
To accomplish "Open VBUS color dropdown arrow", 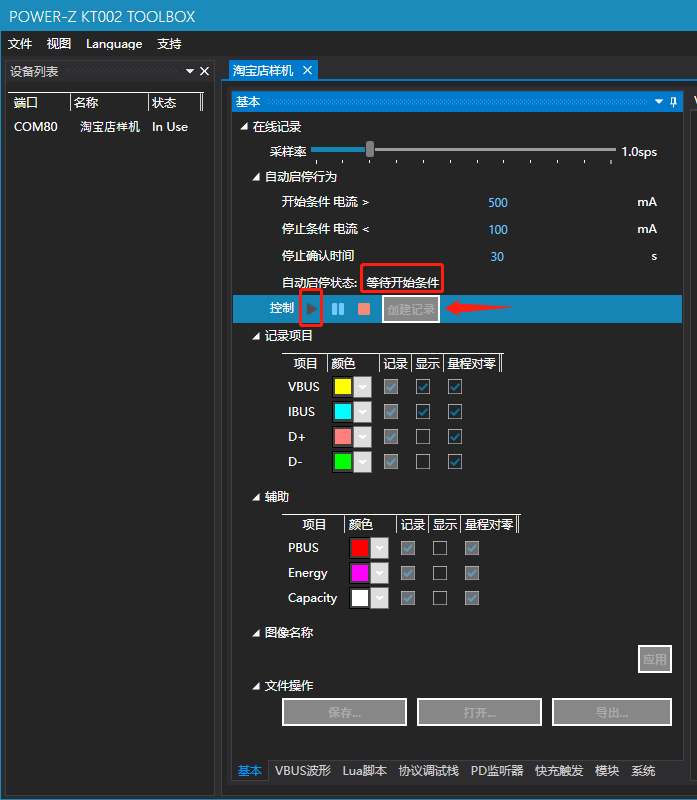I will (x=362, y=387).
